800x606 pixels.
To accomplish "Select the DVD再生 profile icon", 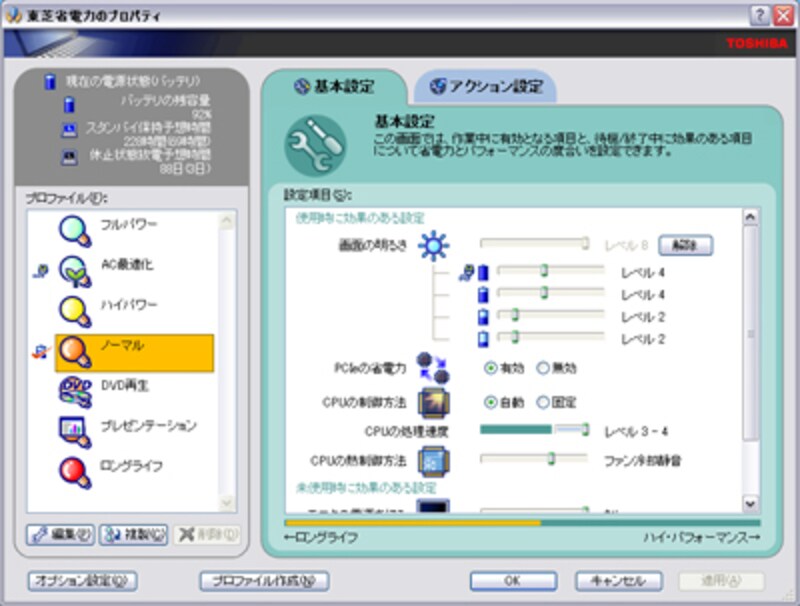I will pyautogui.click(x=75, y=390).
